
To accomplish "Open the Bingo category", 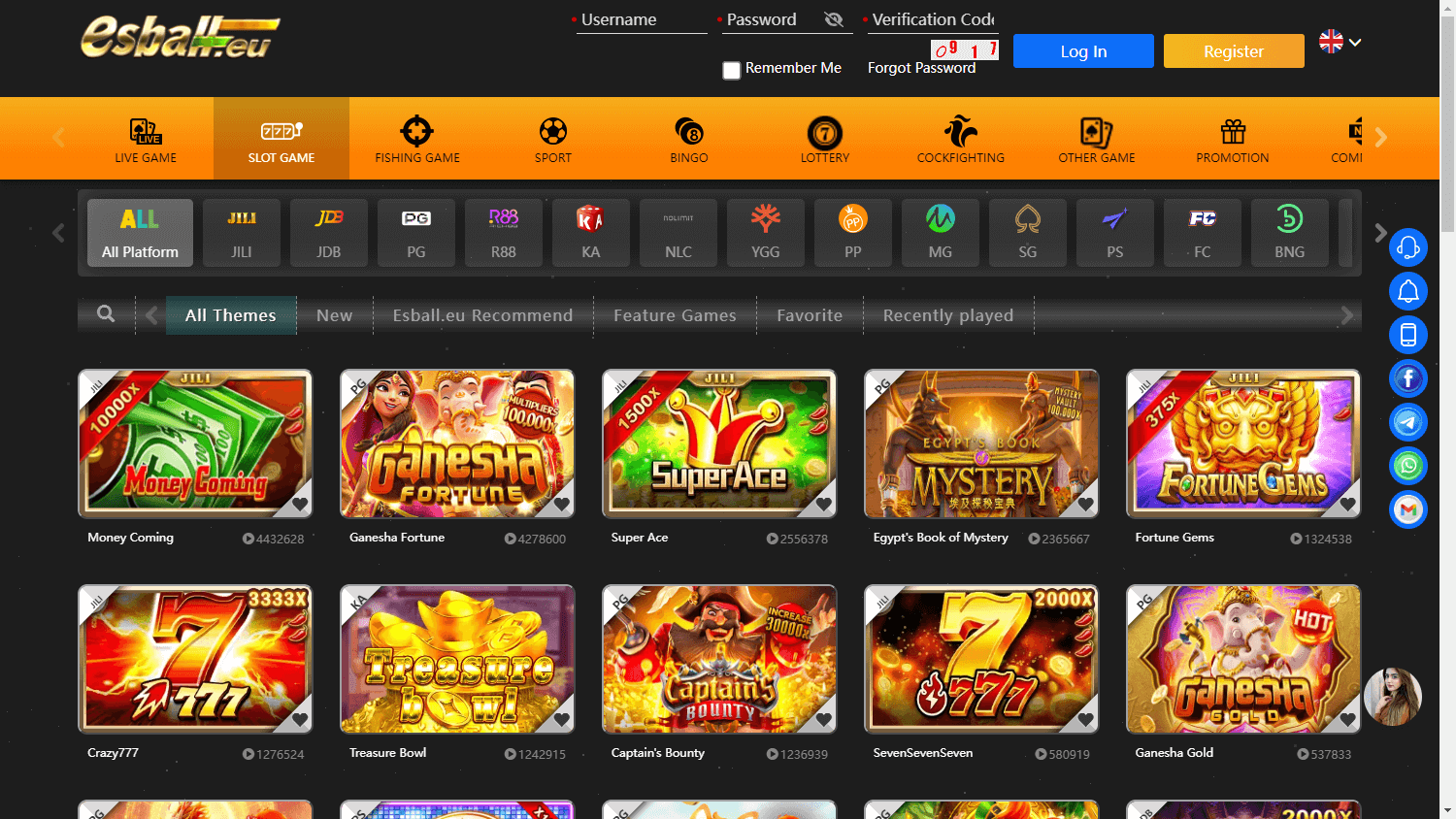I will tap(689, 139).
